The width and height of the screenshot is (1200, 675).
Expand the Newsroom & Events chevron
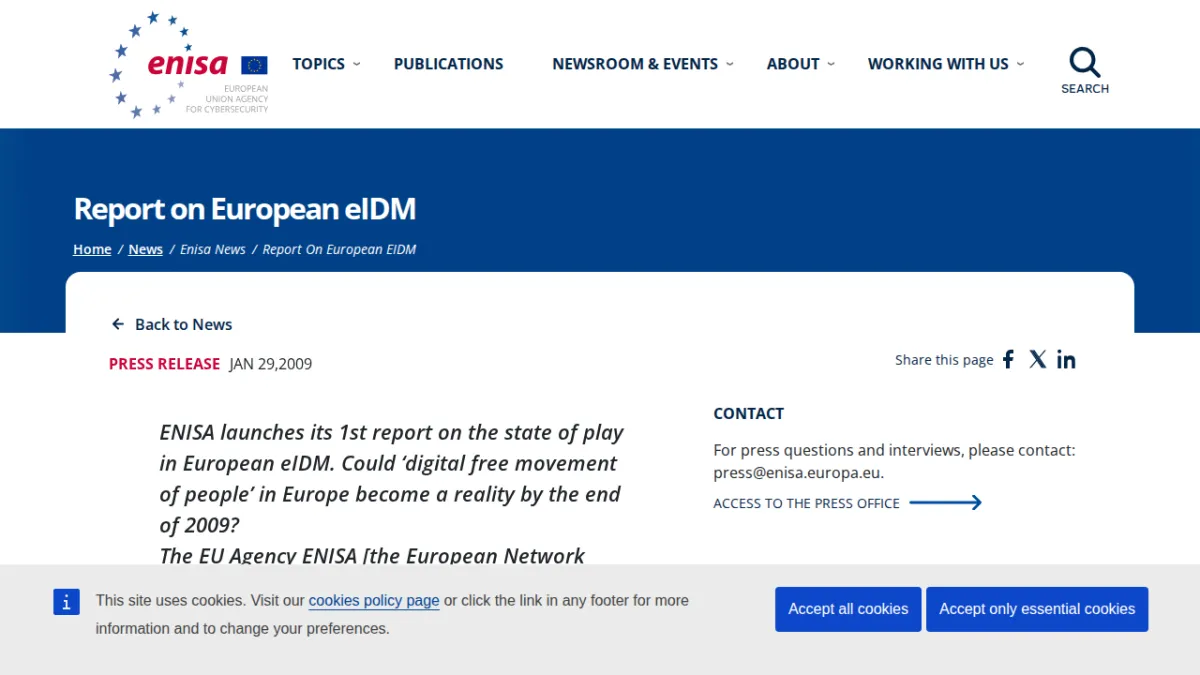tap(730, 64)
